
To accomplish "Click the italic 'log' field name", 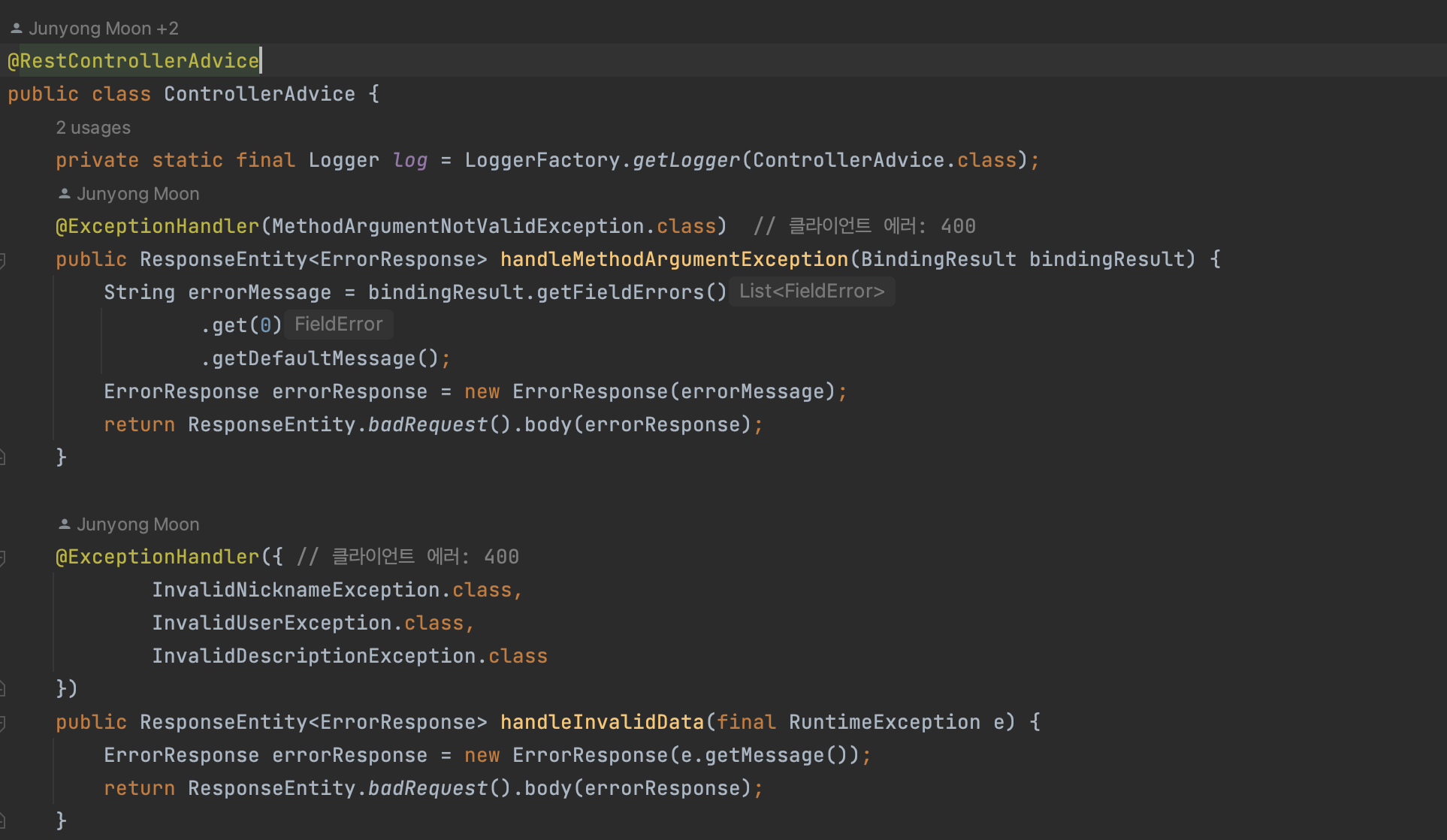I will (x=409, y=160).
